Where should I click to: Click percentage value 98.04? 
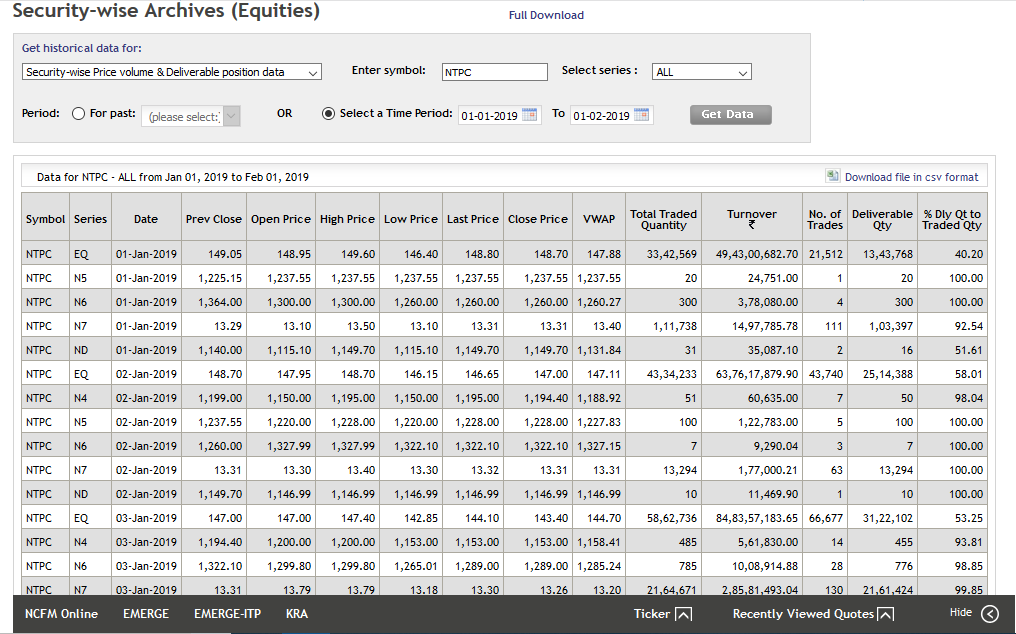[x=969, y=398]
